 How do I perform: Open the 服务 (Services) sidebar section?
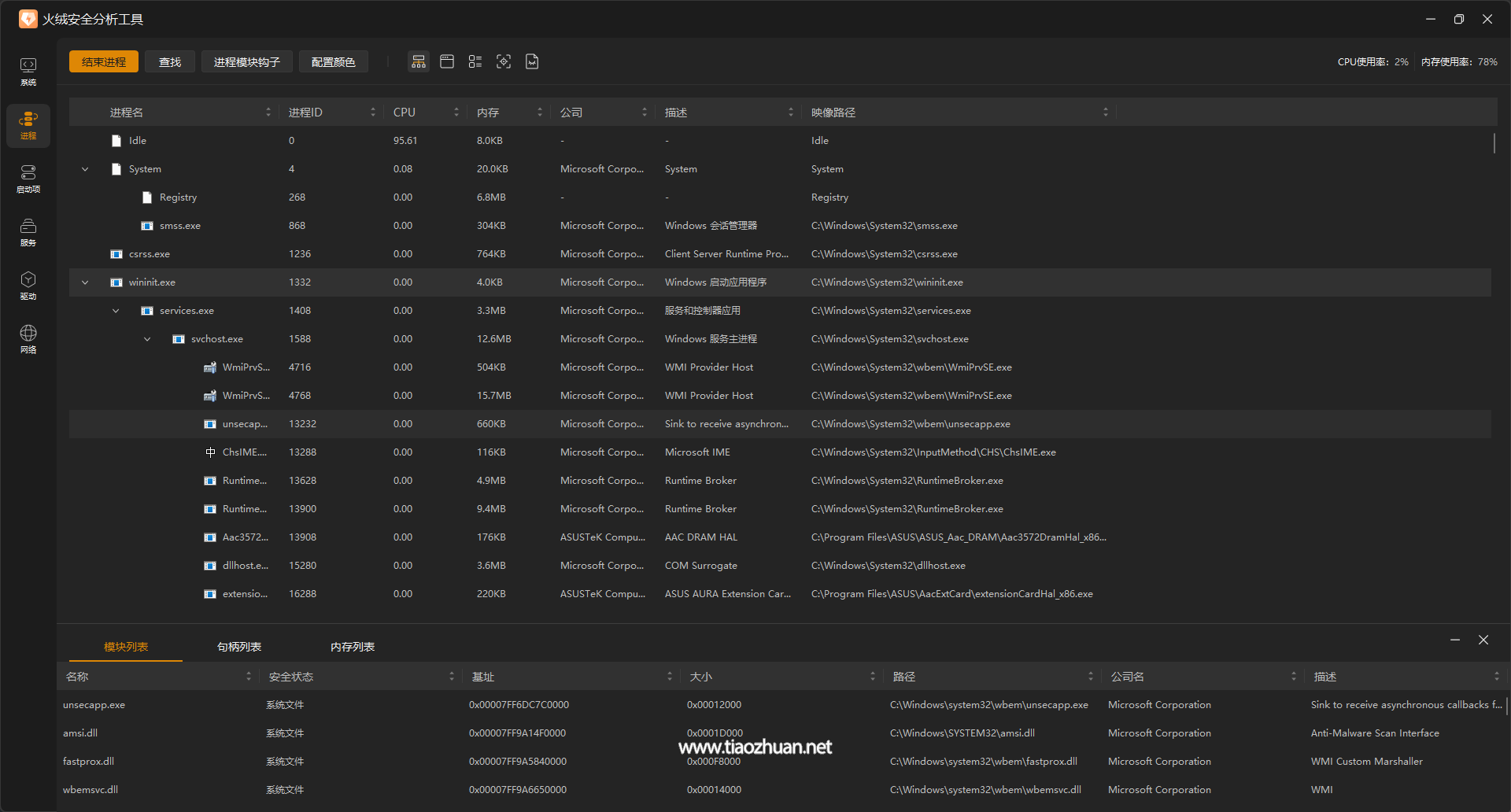pyautogui.click(x=28, y=232)
